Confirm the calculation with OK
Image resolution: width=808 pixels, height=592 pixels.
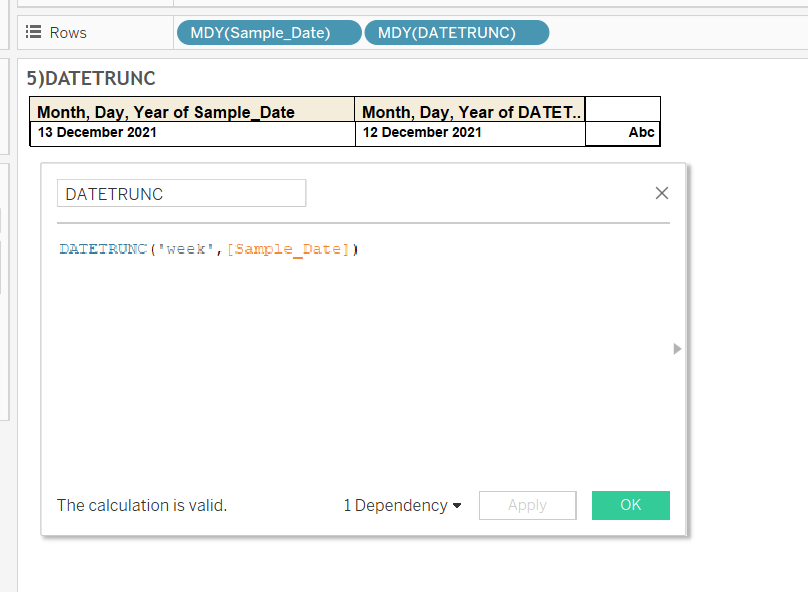(x=631, y=505)
